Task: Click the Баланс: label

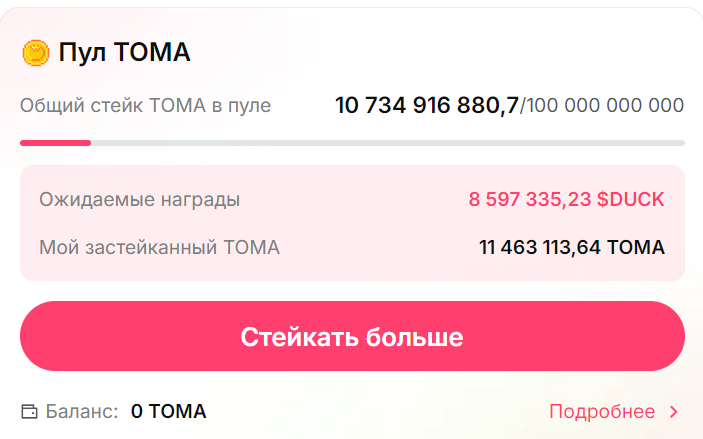Action: point(82,411)
